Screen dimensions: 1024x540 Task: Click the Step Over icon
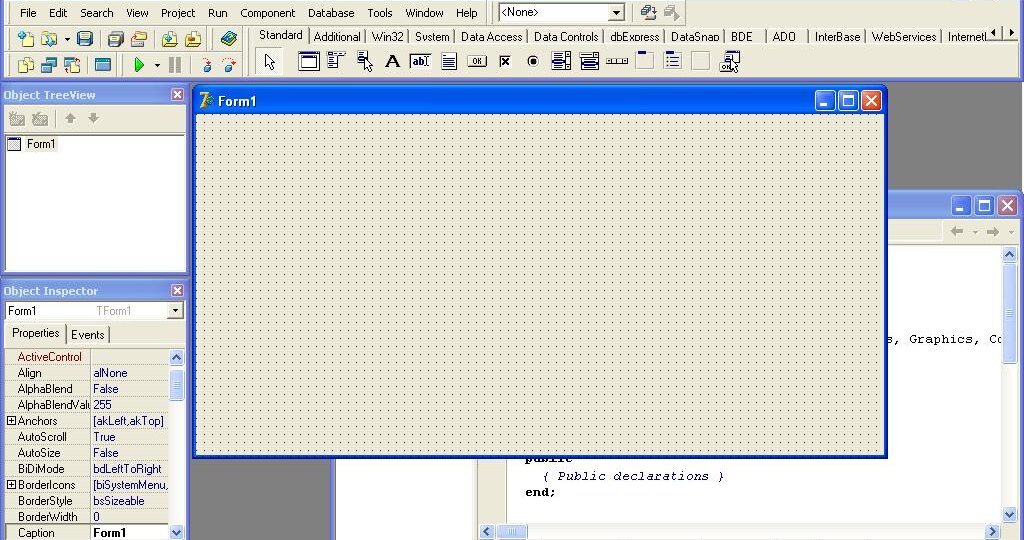[x=229, y=65]
